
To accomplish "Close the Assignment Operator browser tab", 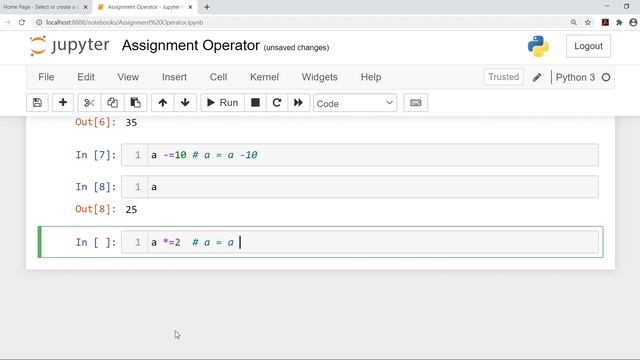I will point(190,7).
